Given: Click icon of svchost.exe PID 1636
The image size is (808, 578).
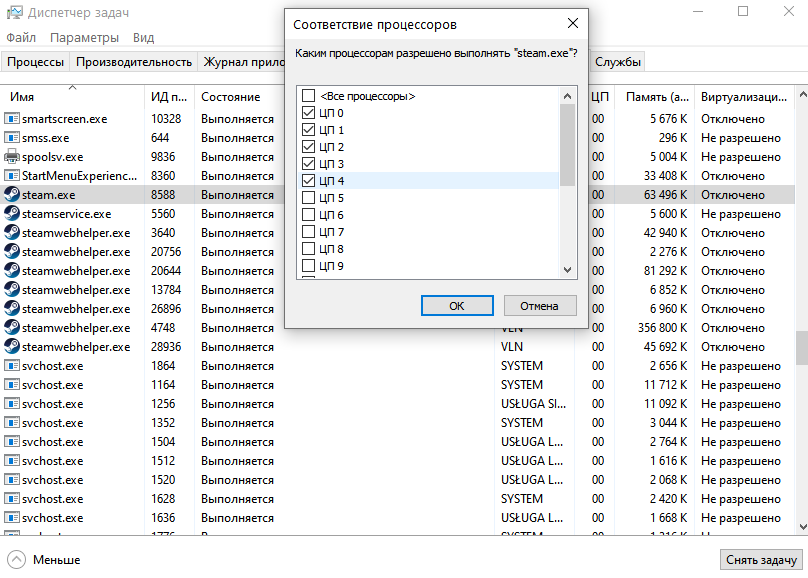Looking at the screenshot, I should [12, 518].
